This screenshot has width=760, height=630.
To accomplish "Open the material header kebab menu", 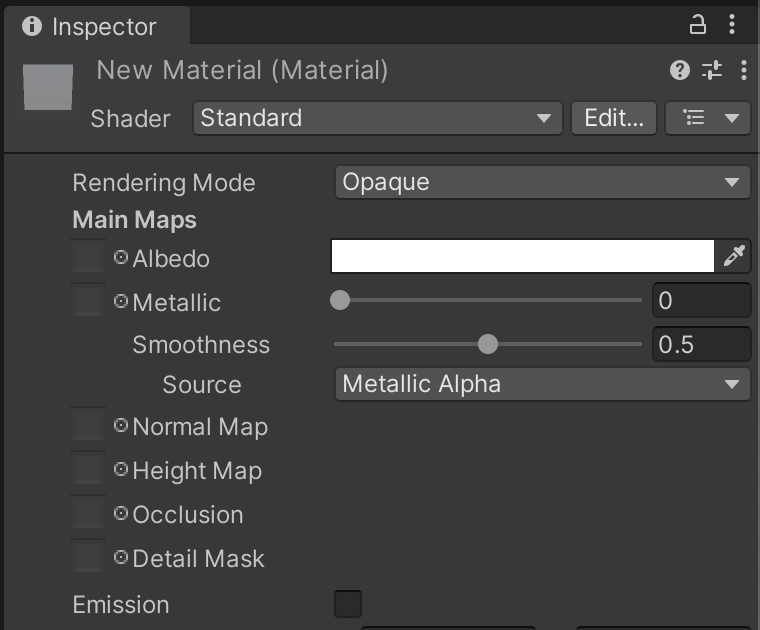I will [x=744, y=70].
